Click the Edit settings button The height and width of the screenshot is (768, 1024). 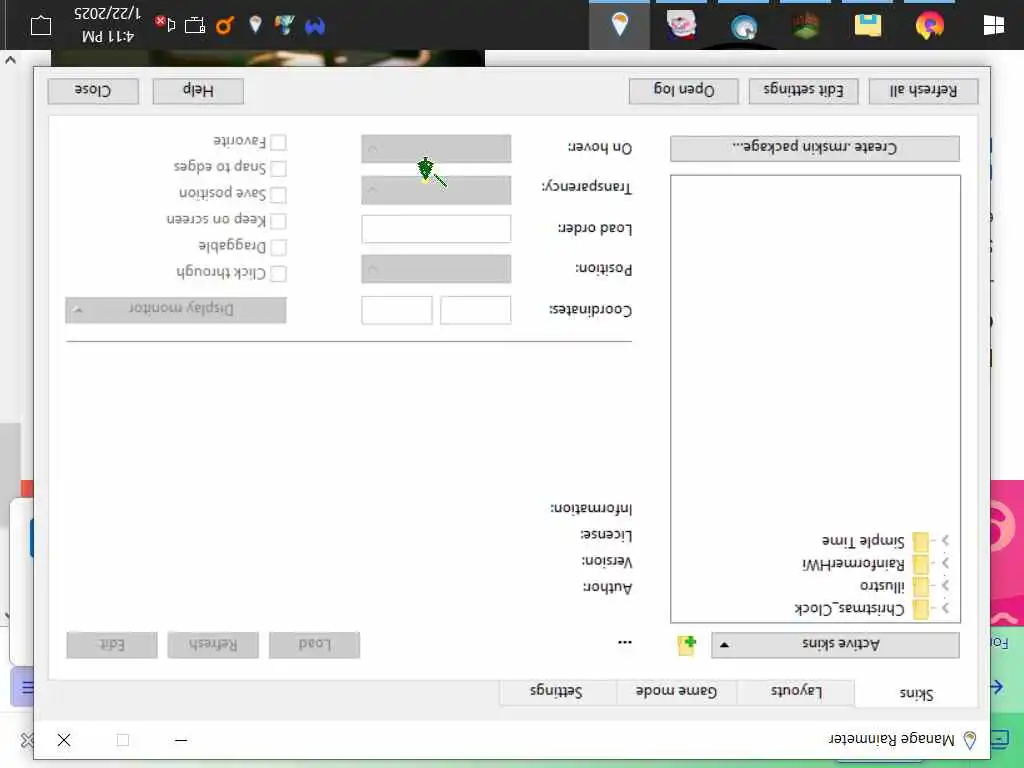click(x=803, y=91)
